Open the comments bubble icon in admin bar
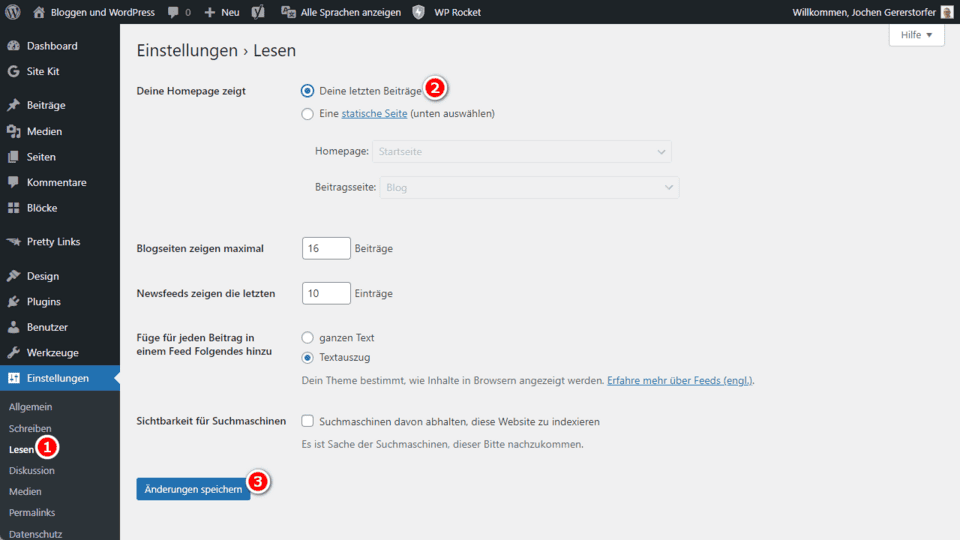The width and height of the screenshot is (960, 540). pos(174,12)
